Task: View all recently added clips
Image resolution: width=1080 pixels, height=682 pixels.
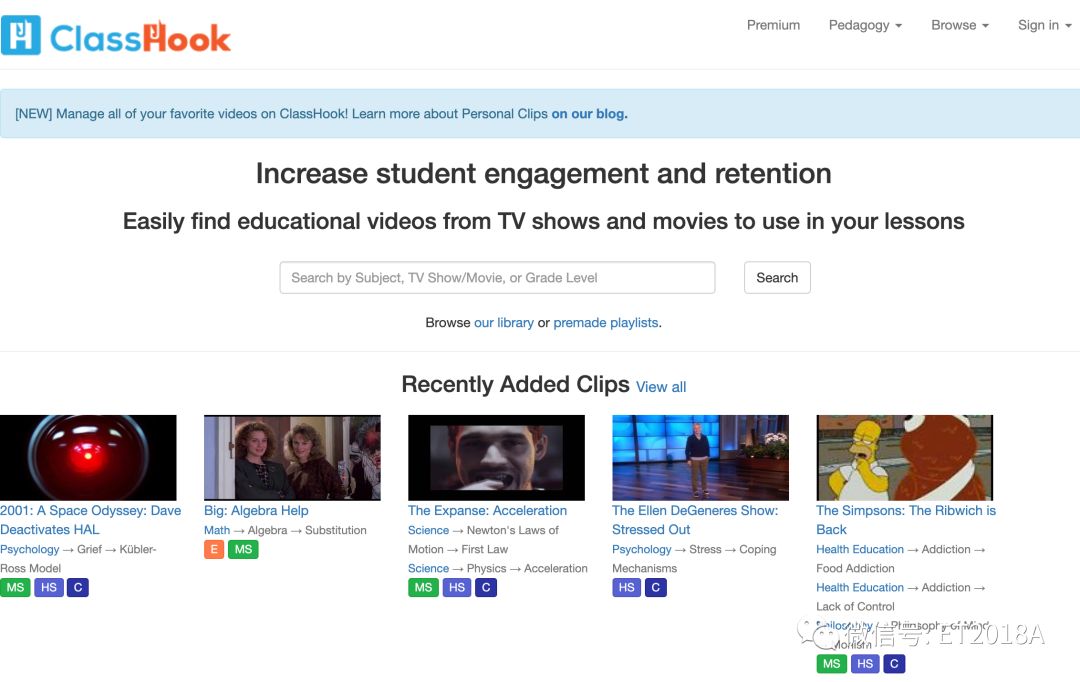Action: (661, 387)
